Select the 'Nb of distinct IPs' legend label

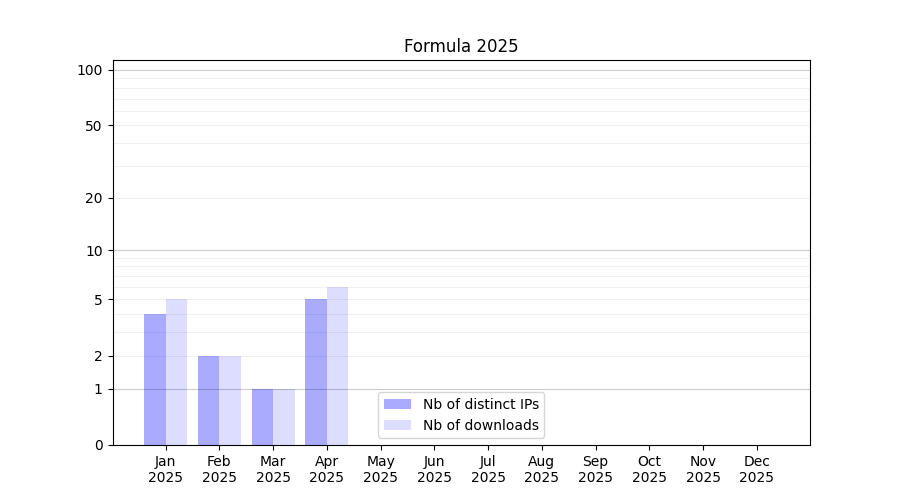click(x=481, y=404)
